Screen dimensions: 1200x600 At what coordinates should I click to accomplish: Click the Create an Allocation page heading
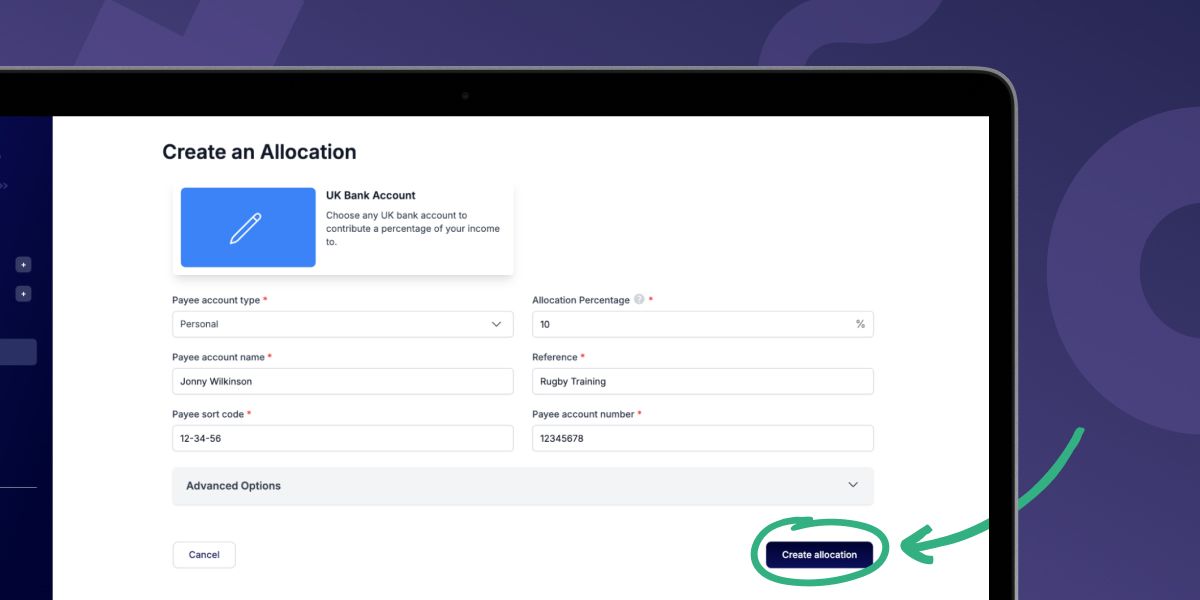point(259,151)
